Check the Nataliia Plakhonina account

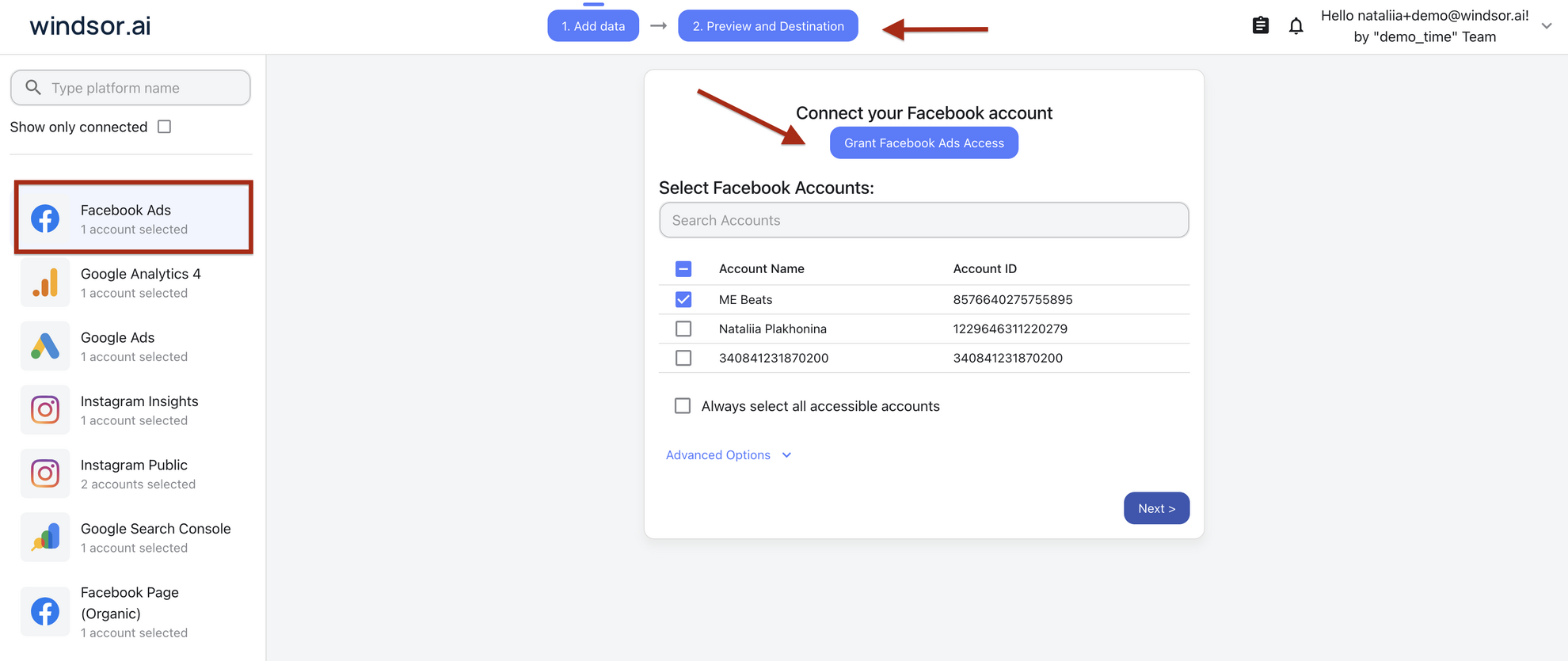[x=683, y=329]
